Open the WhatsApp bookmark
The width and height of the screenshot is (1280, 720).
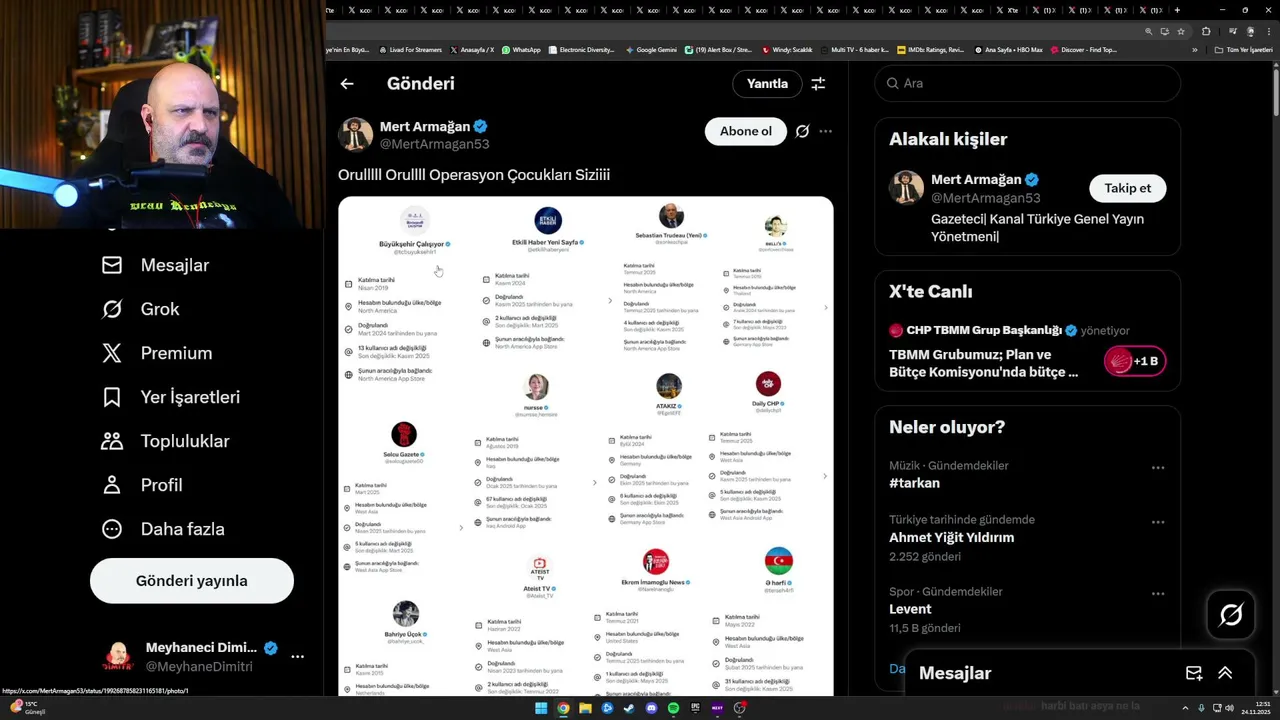pyautogui.click(x=521, y=50)
